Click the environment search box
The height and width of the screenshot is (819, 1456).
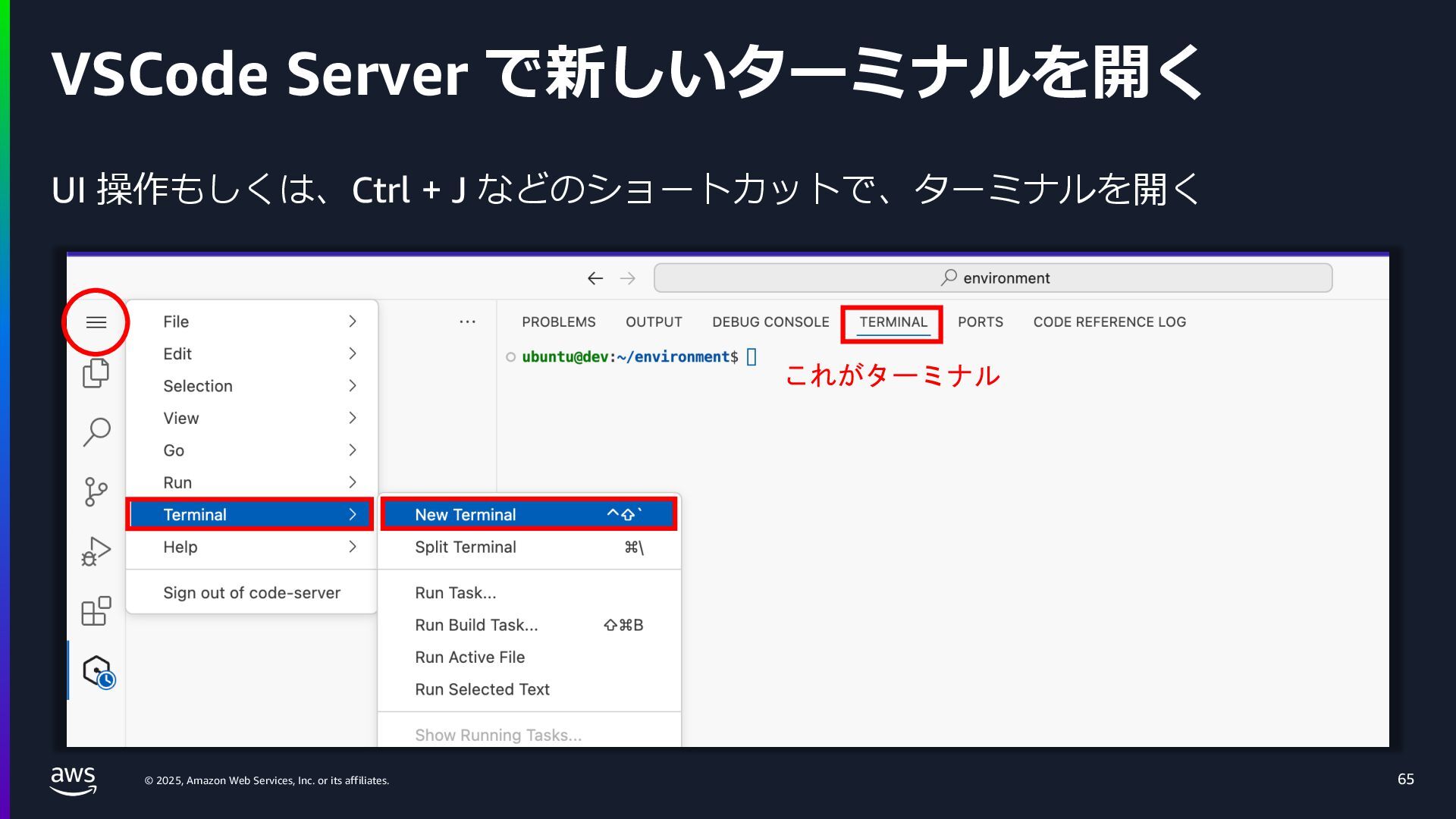point(993,278)
